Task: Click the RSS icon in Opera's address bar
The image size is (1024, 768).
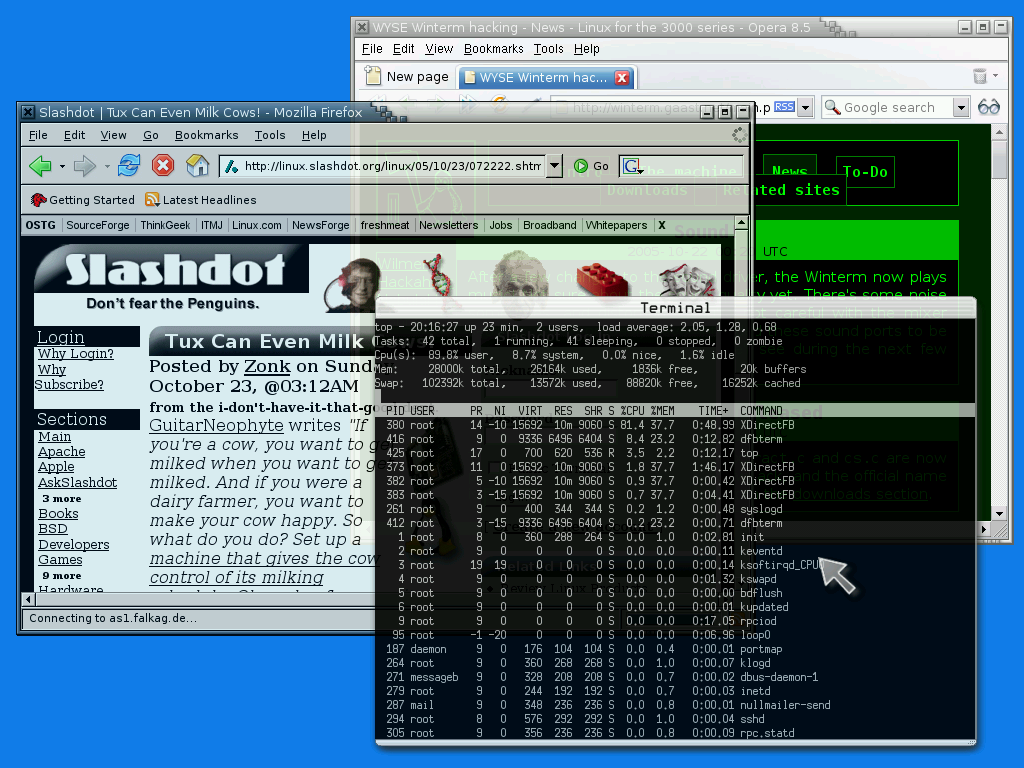Action: coord(784,106)
